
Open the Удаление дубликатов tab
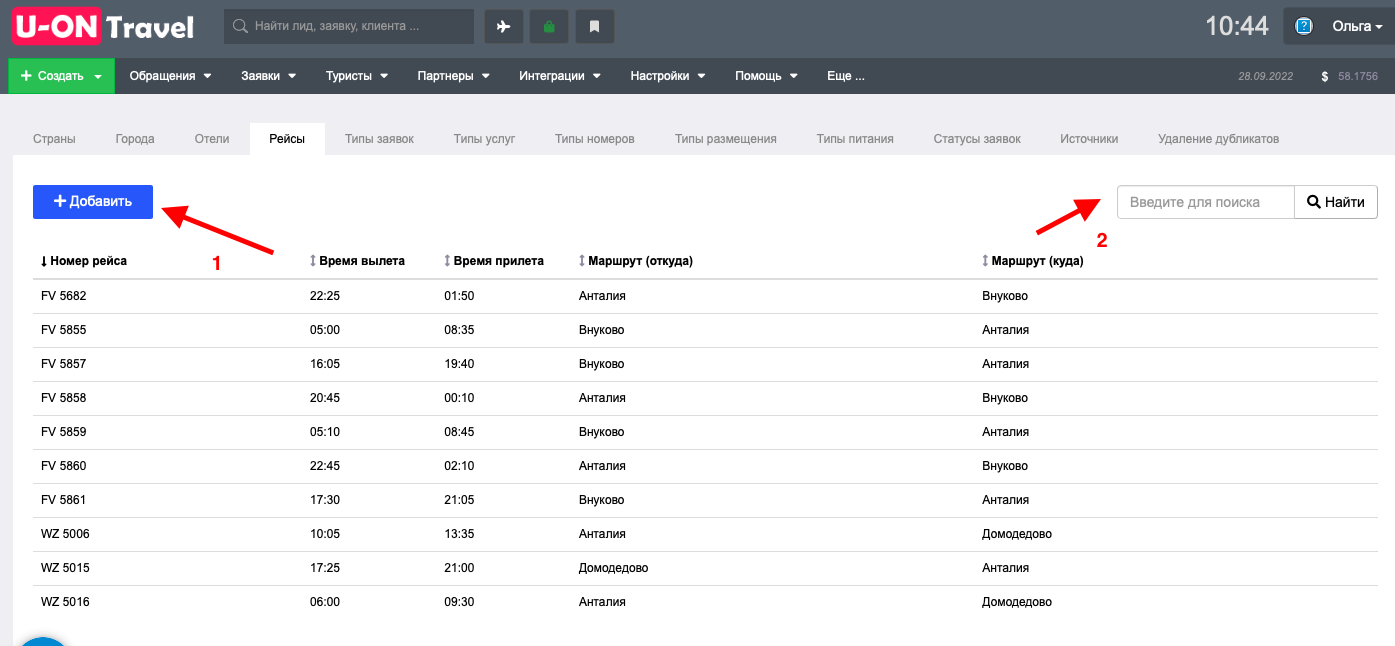click(1218, 139)
